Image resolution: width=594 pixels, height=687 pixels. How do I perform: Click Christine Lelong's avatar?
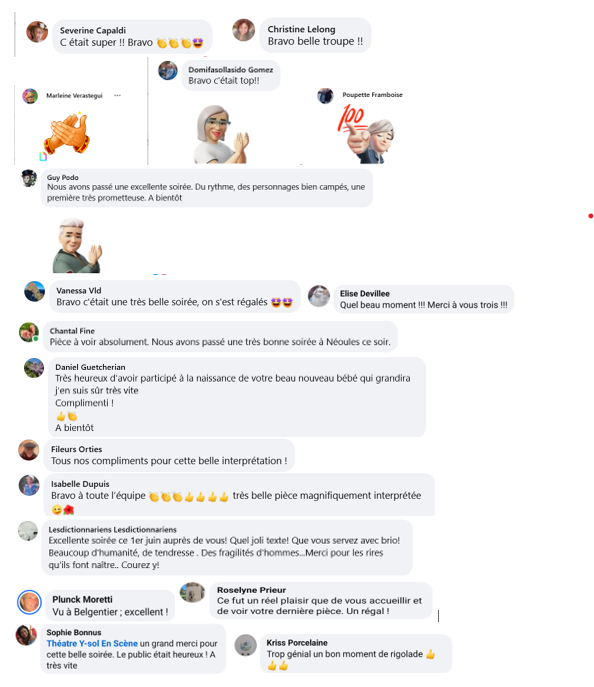tap(244, 30)
